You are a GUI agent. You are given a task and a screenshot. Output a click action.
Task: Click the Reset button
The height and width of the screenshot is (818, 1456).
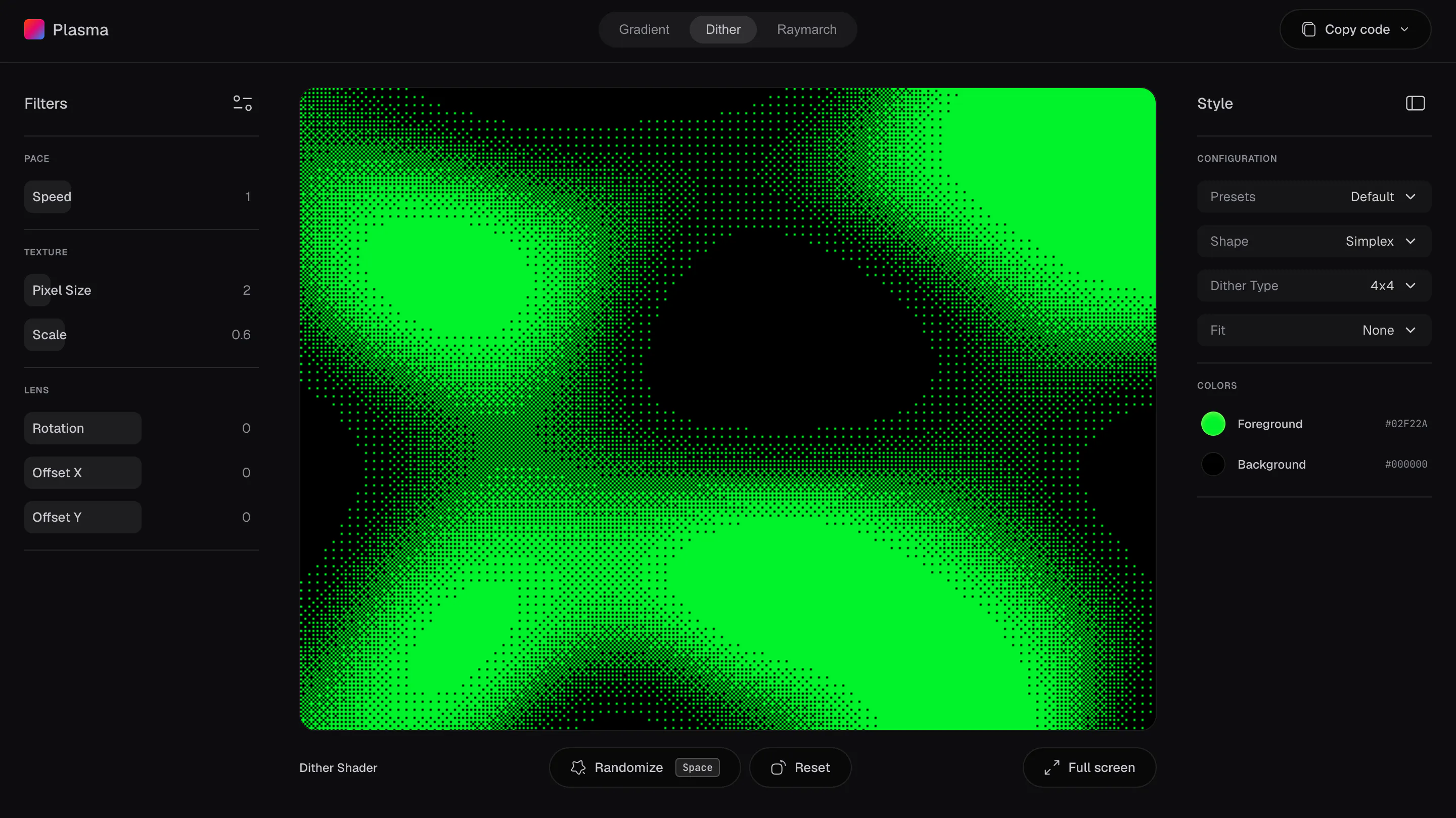tap(800, 767)
